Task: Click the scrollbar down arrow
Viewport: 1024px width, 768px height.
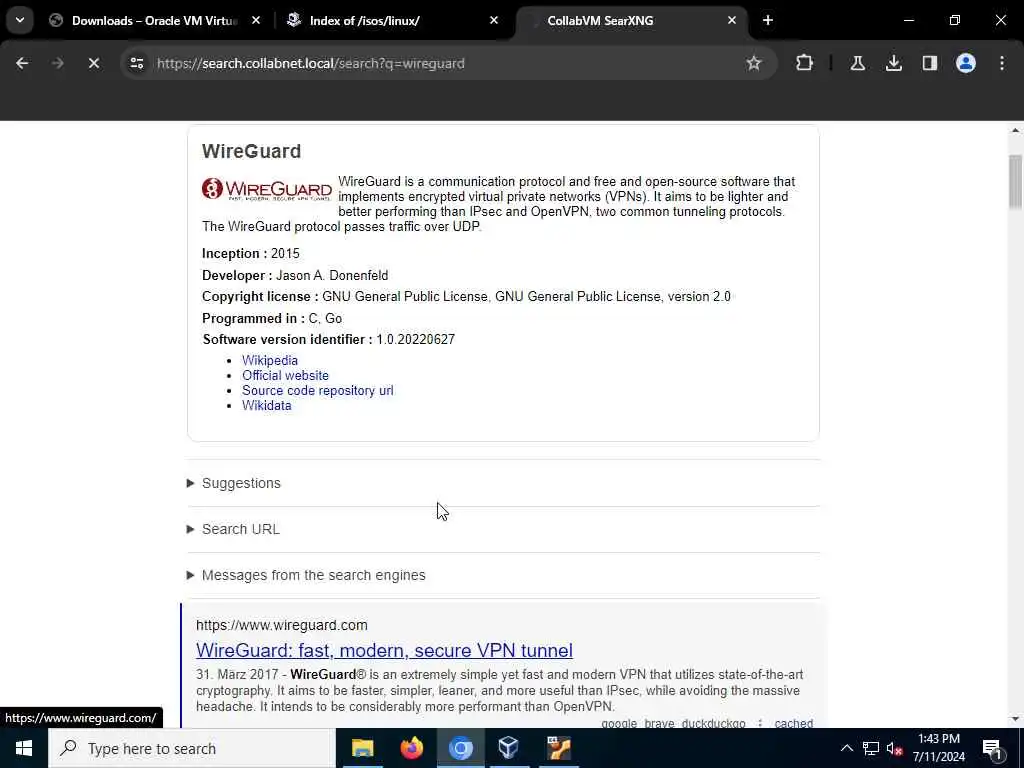Action: [1015, 719]
